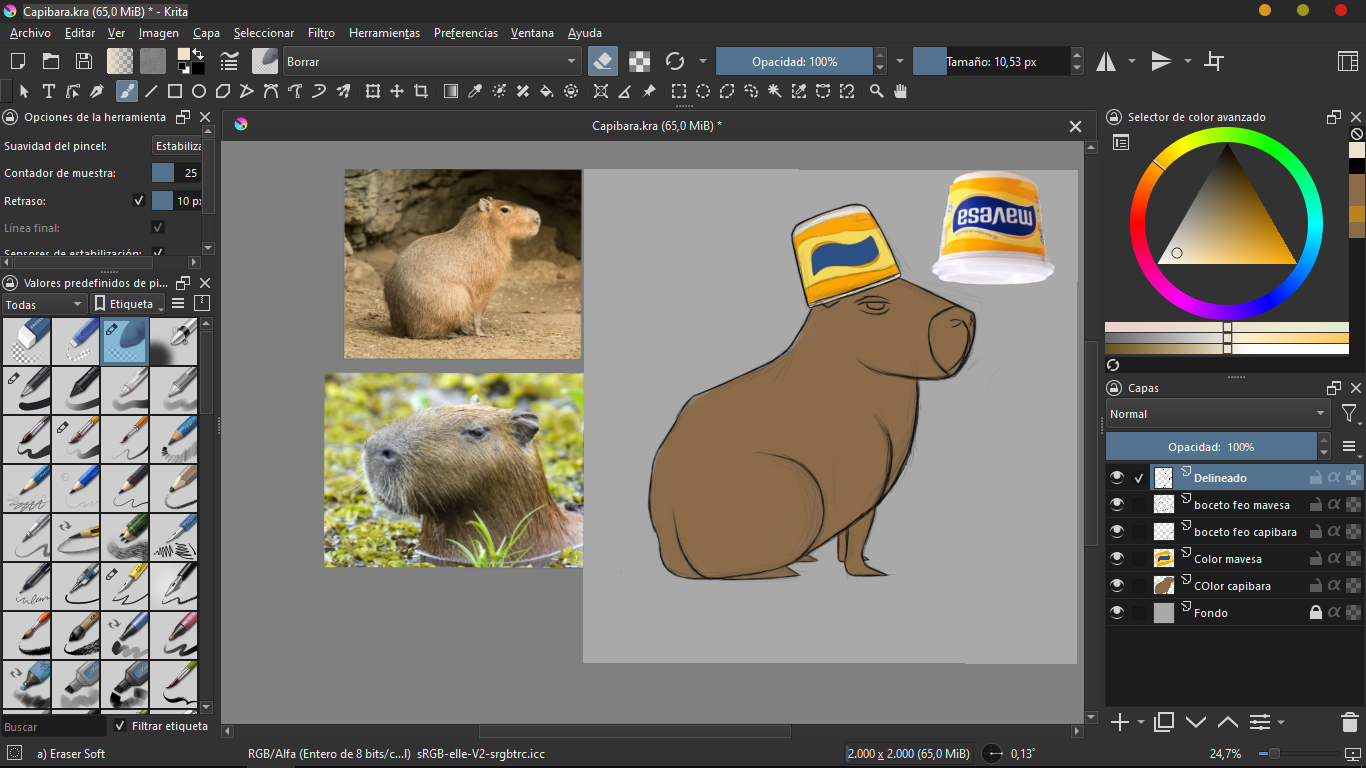Select the Color Sampler eyedropper tool
Image resolution: width=1366 pixels, height=768 pixels.
[x=475, y=91]
